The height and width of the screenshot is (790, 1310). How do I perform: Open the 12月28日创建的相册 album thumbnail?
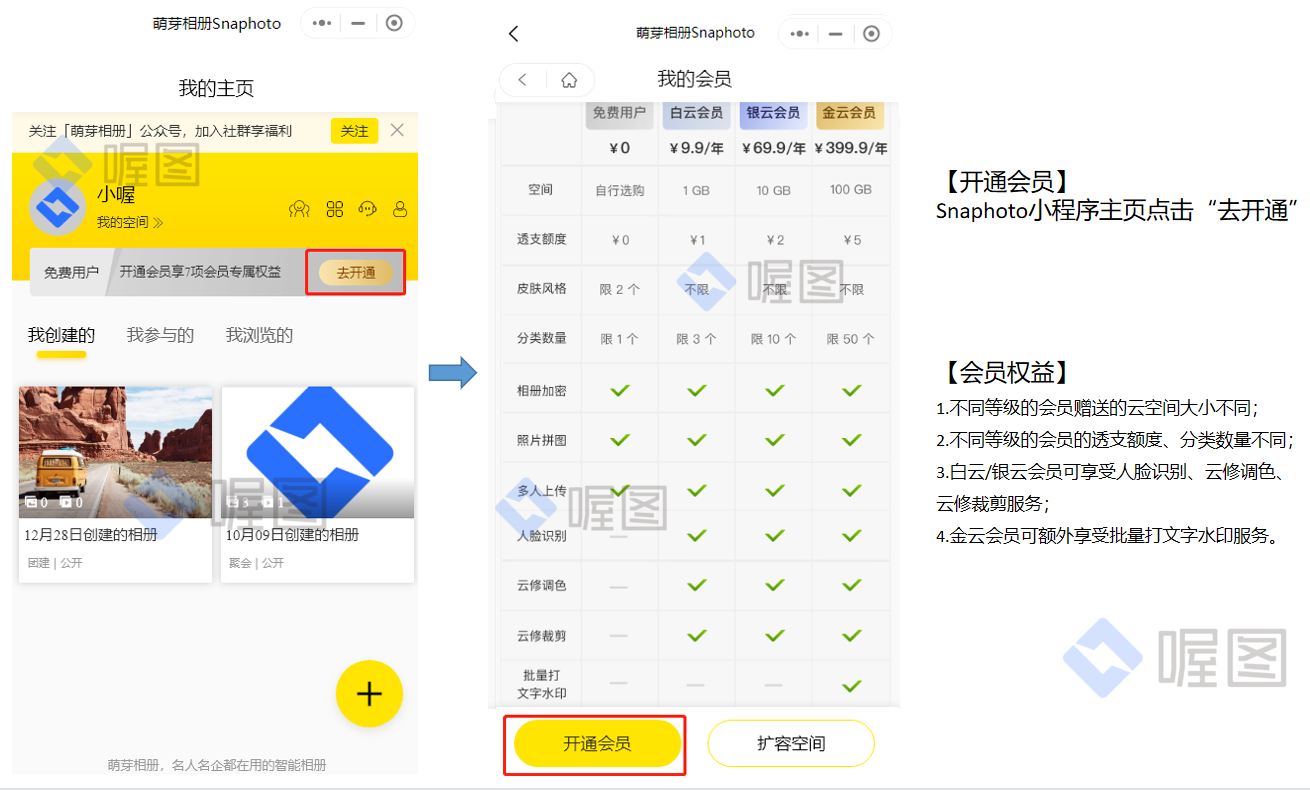(x=115, y=452)
